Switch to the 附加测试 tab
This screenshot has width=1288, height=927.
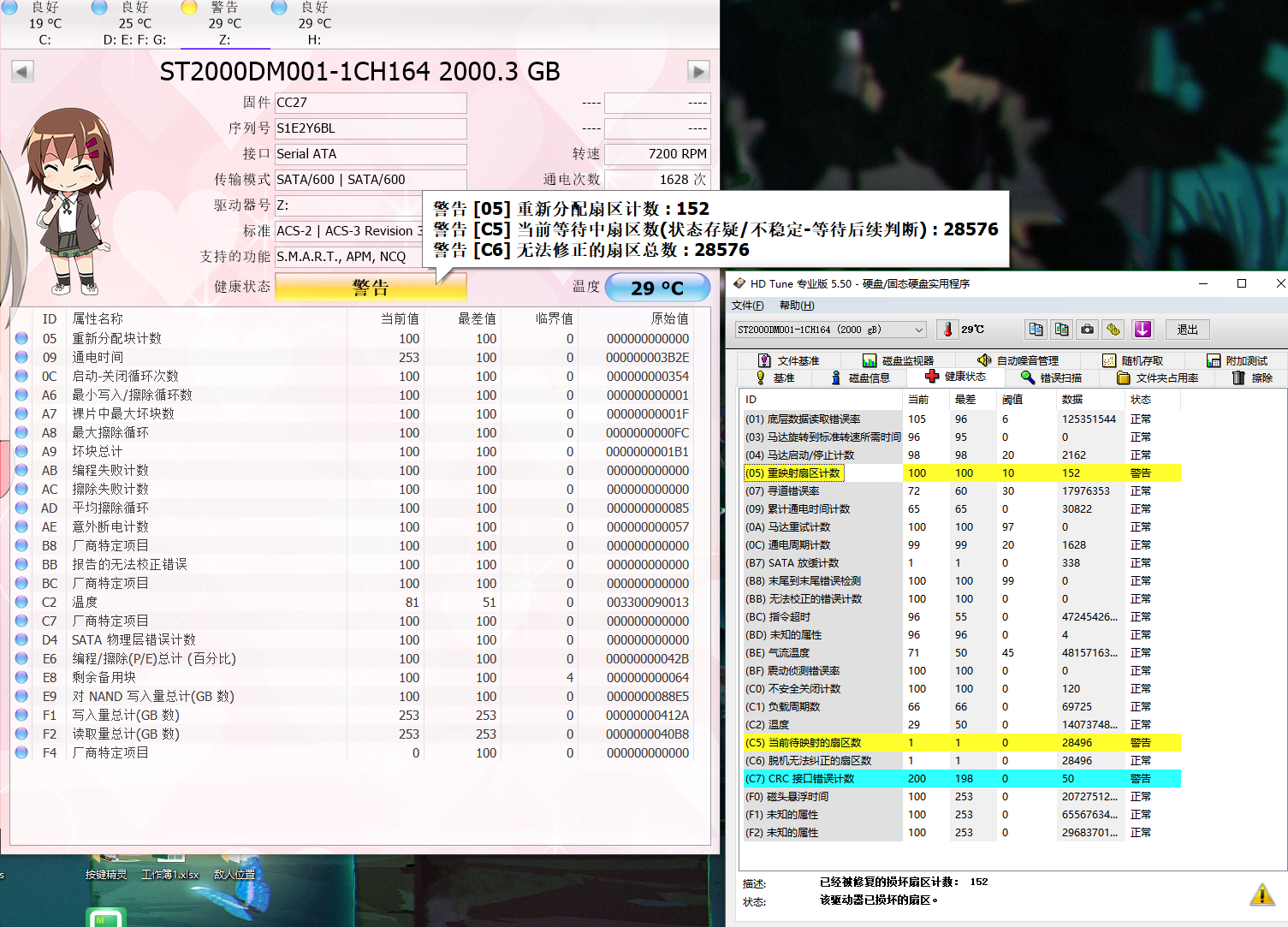pyautogui.click(x=1237, y=360)
